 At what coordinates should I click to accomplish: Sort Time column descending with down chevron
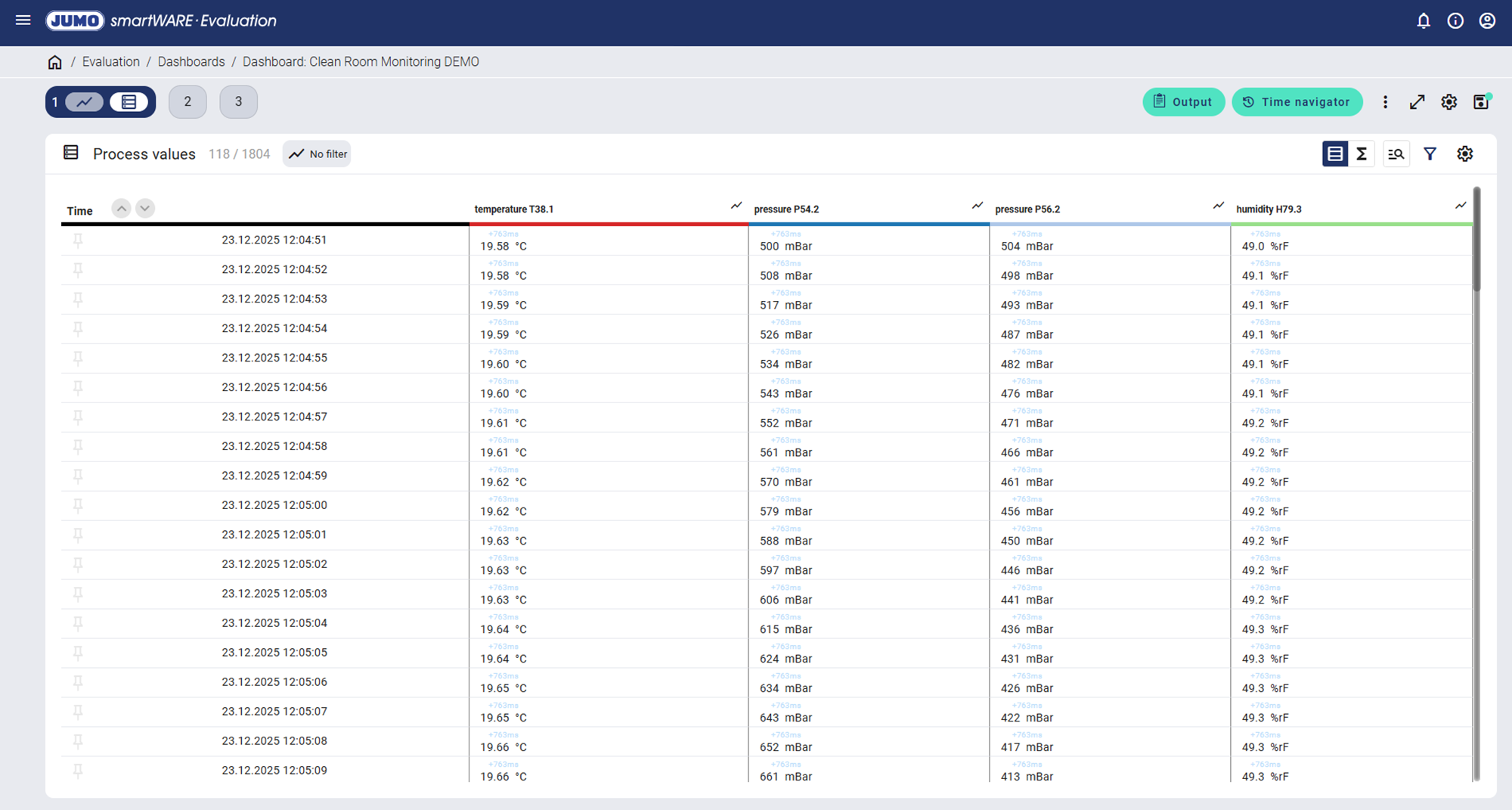point(145,208)
